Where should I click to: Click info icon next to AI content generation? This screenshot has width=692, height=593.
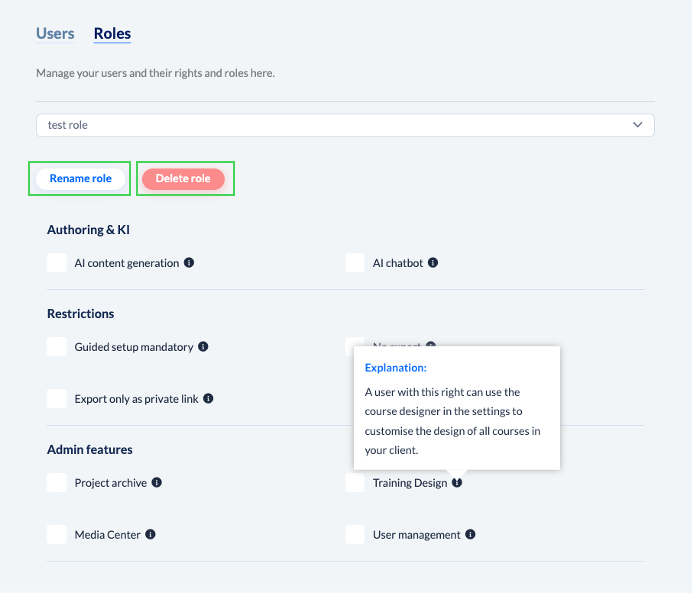(189, 263)
